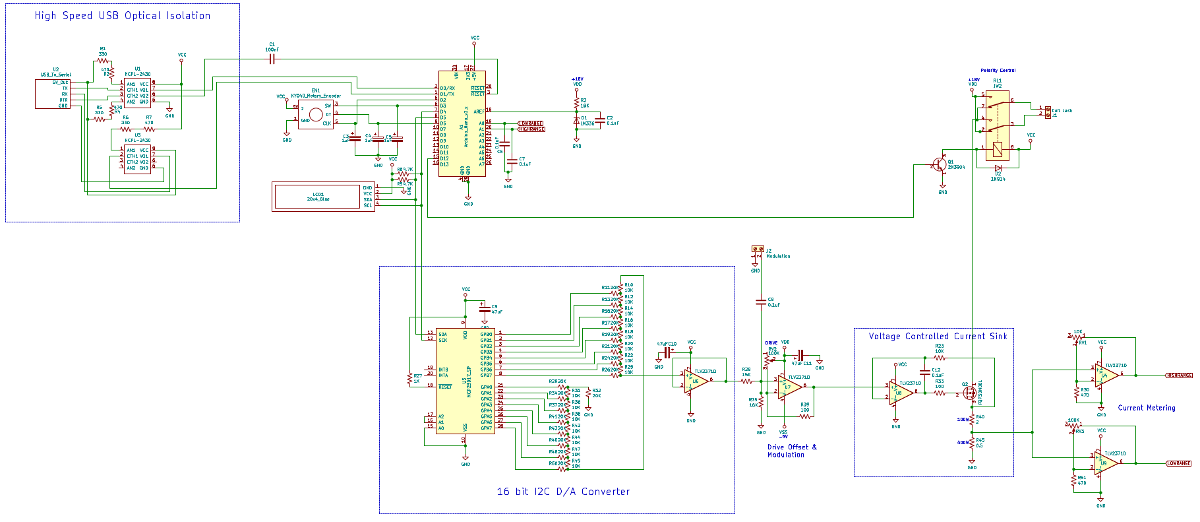
Task: Select the upper current metering op-amp
Action: click(1105, 375)
